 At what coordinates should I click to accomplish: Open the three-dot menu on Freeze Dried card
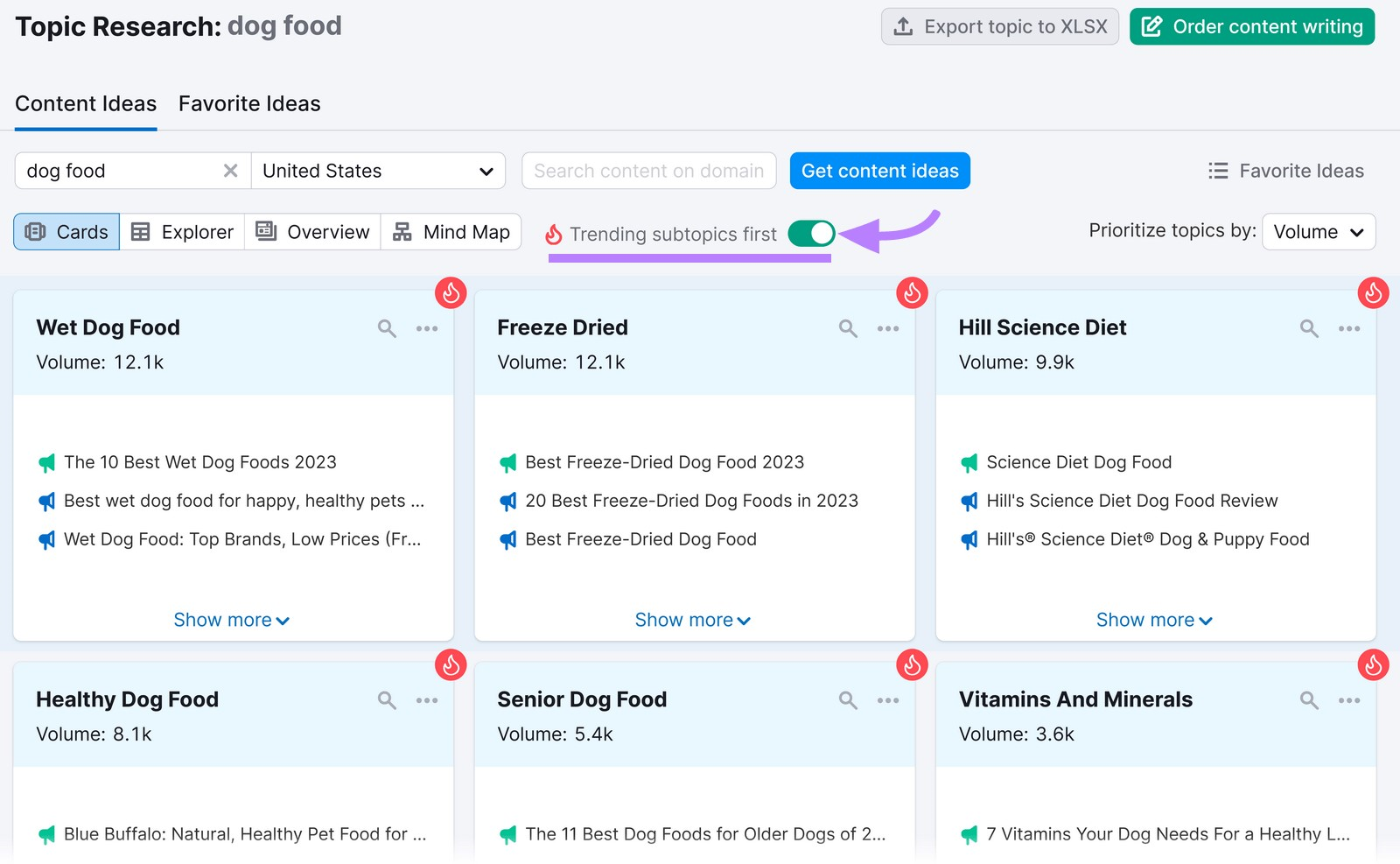click(888, 328)
